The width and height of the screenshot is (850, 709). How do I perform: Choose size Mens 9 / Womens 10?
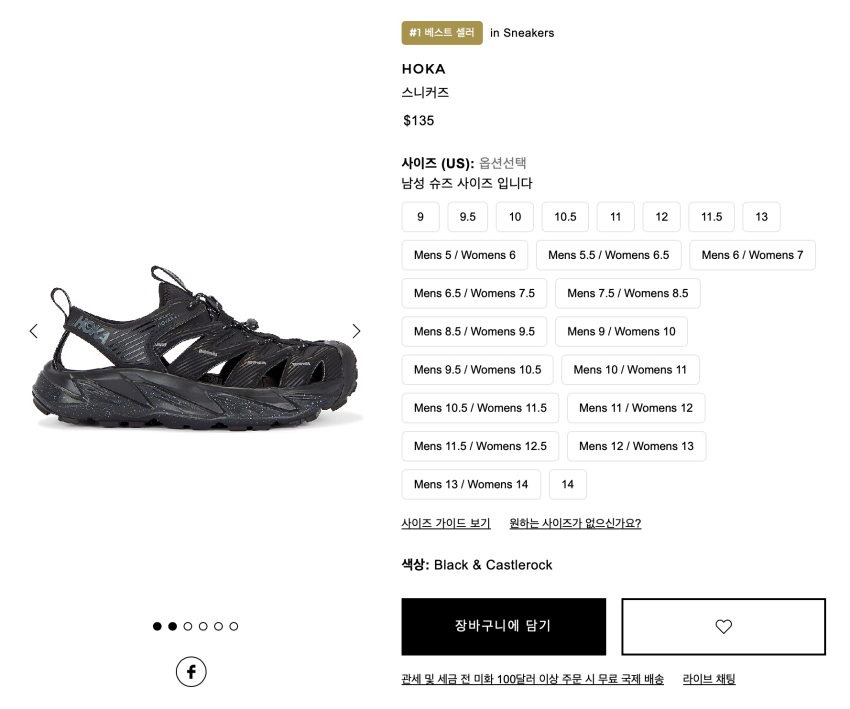[621, 332]
